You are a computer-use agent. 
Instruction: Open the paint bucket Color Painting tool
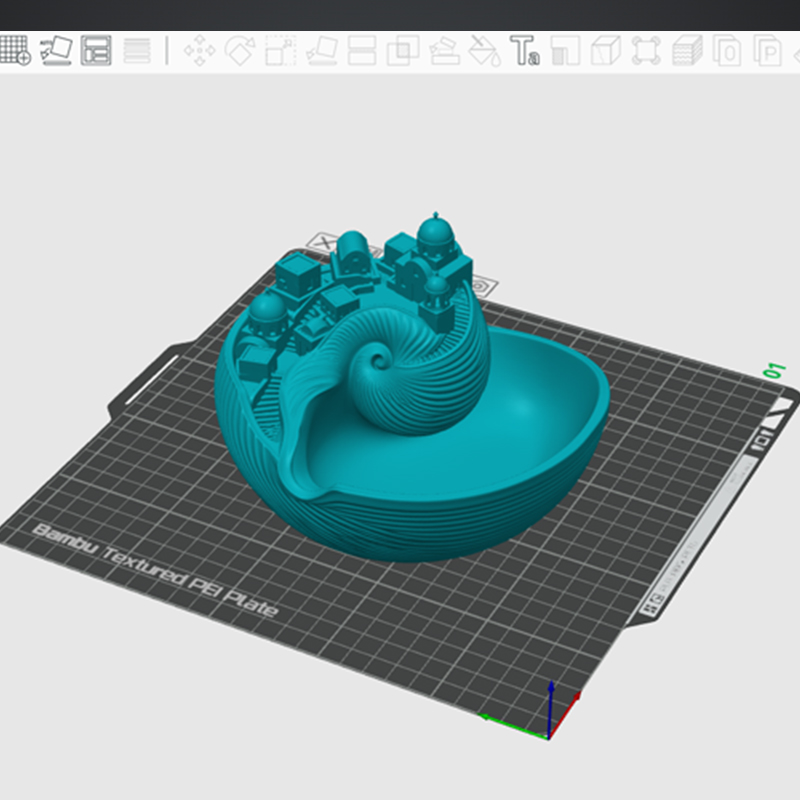[x=484, y=50]
